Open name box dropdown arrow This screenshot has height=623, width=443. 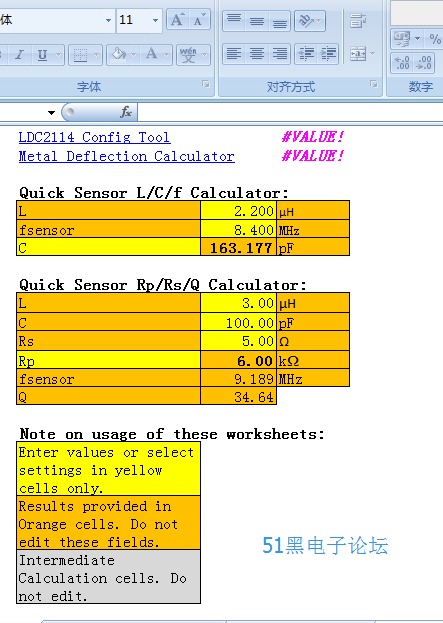click(51, 113)
